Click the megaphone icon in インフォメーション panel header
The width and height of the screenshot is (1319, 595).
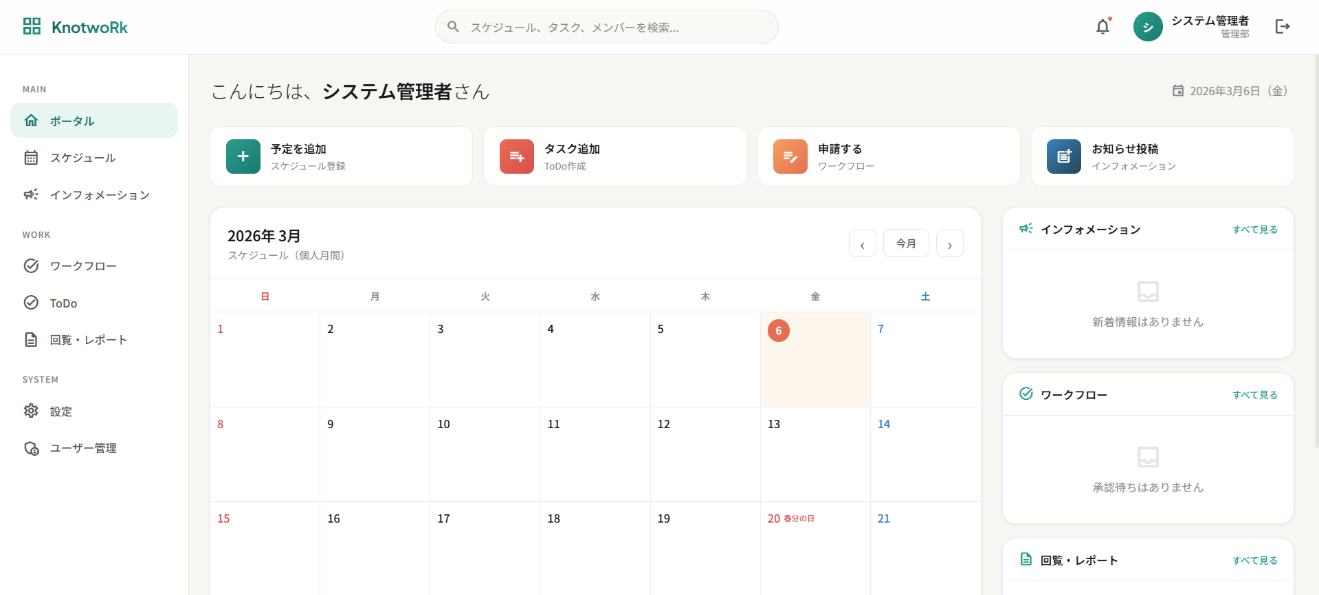1026,229
